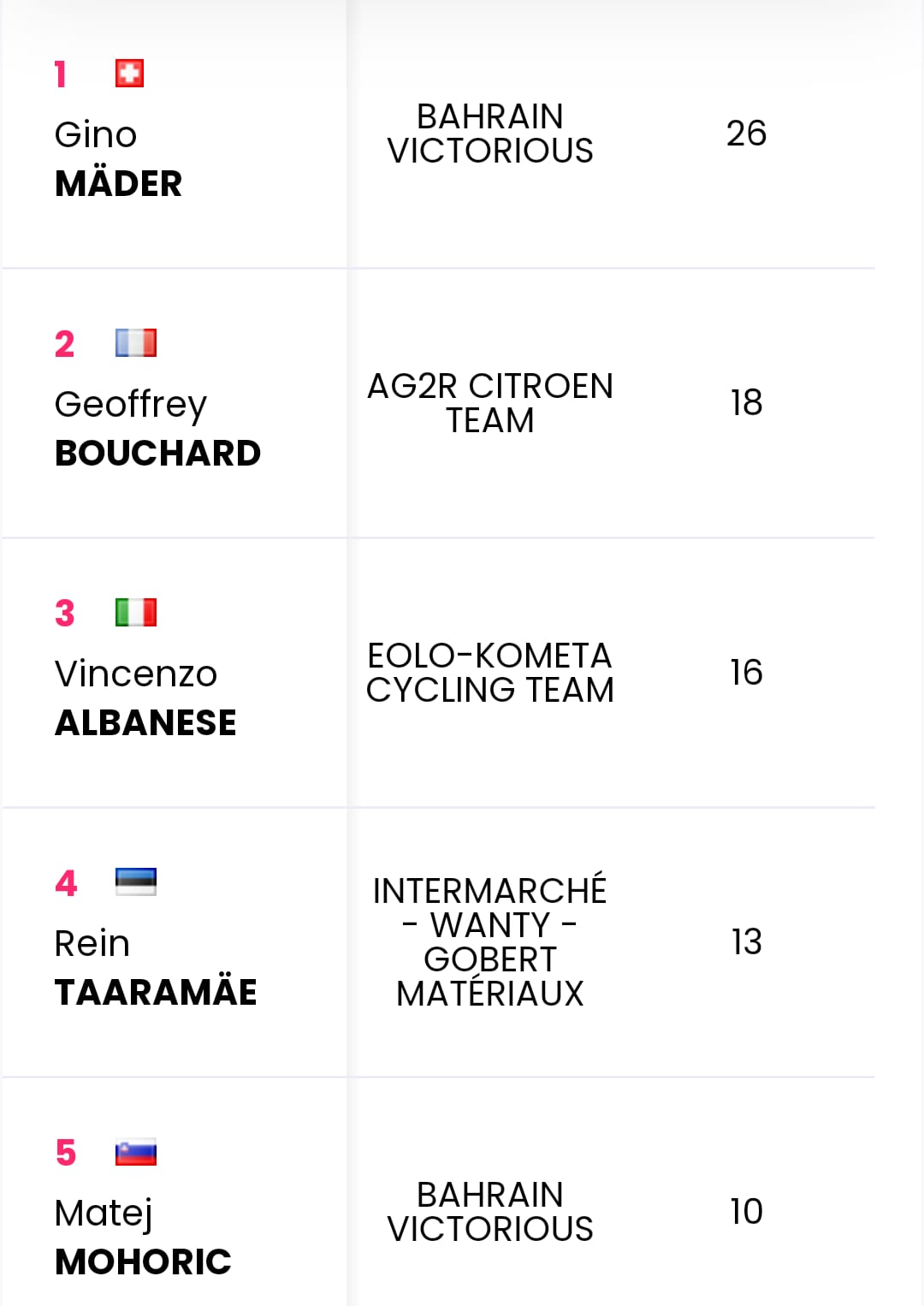This screenshot has width=924, height=1306.
Task: Open rider Matej MOHORIC's name
Action: click(143, 1238)
